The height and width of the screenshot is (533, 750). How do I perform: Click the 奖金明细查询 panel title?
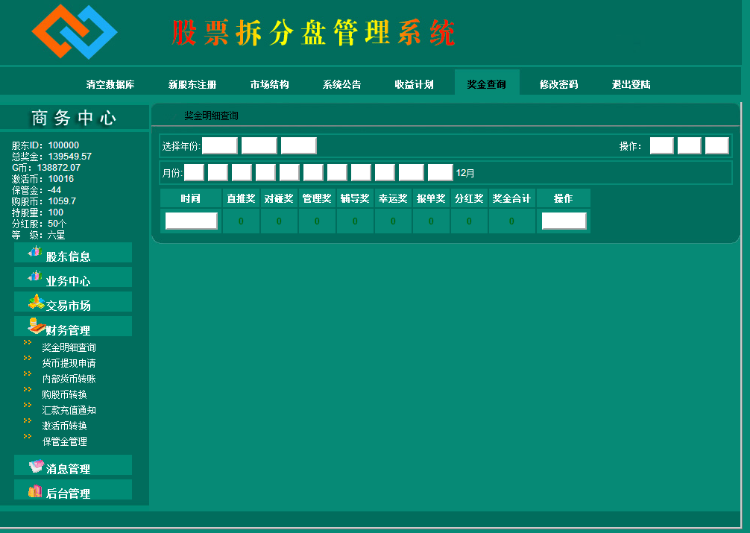211,115
